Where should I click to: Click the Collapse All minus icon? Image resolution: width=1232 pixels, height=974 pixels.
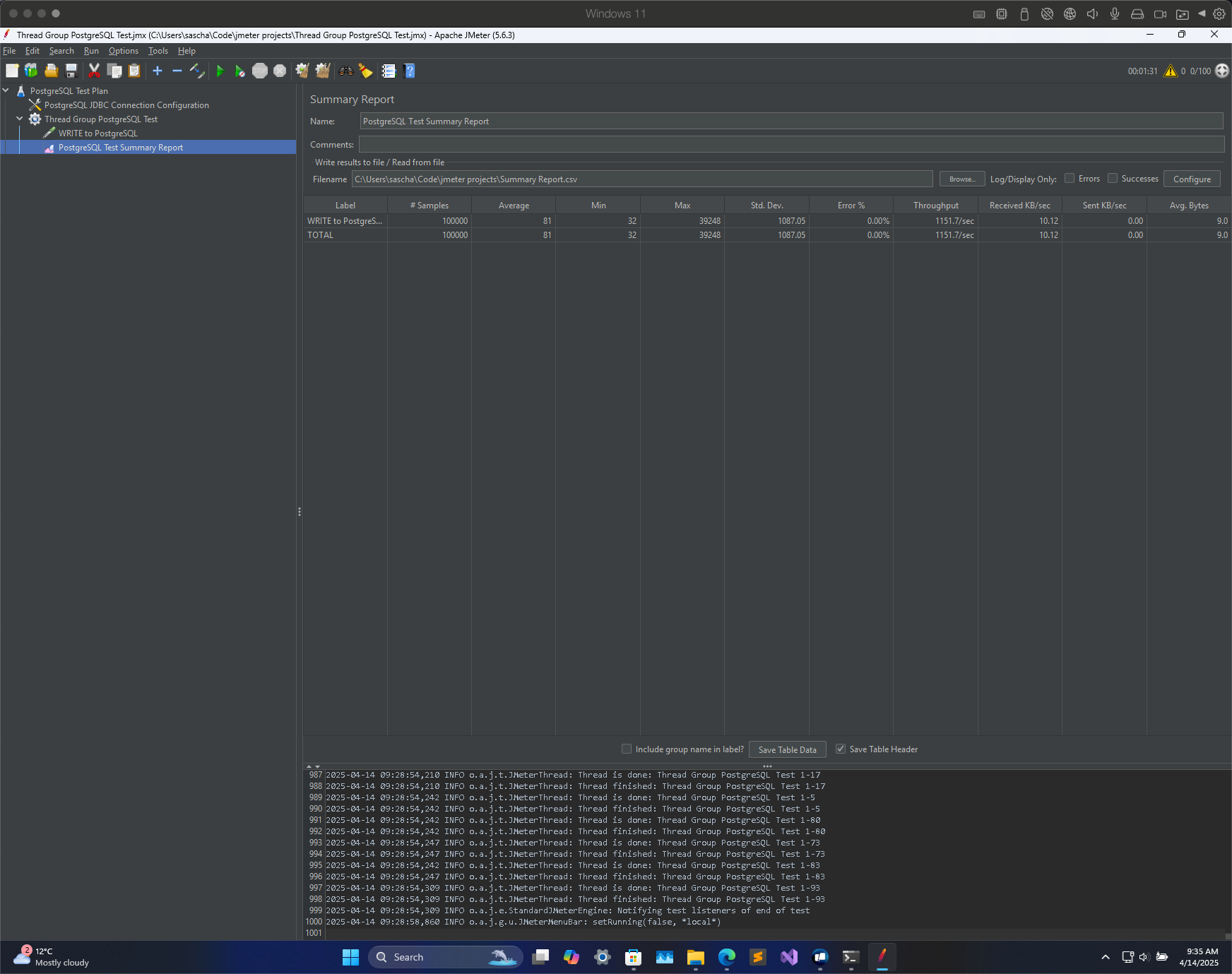(x=177, y=71)
